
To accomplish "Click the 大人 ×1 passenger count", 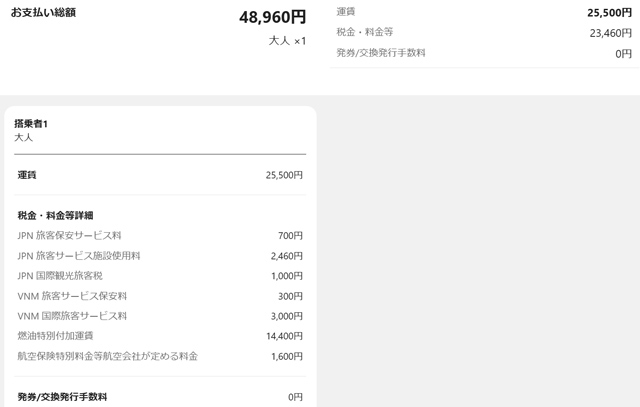I will (x=287, y=41).
